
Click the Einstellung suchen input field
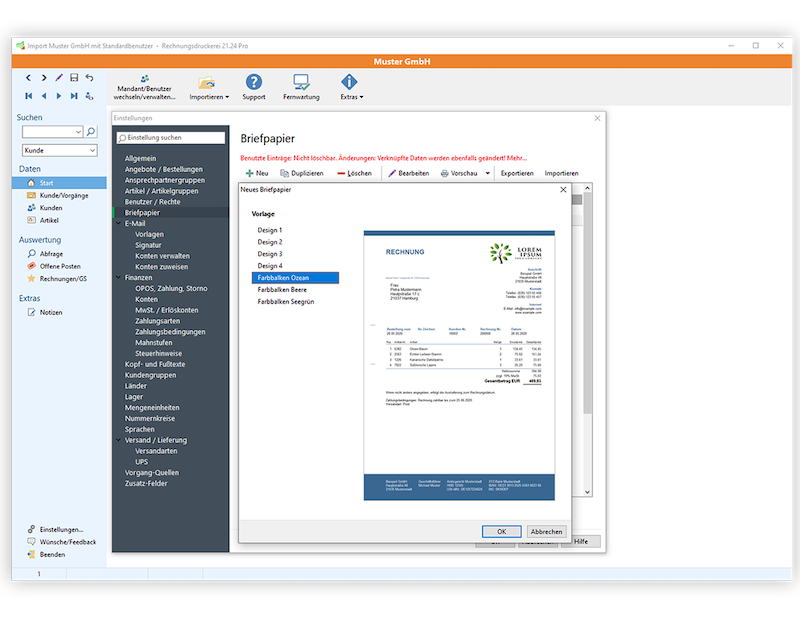(170, 138)
